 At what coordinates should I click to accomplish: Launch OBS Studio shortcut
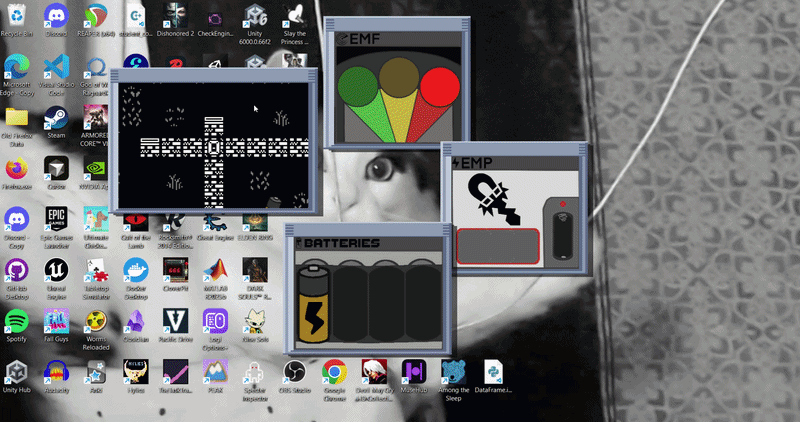(x=294, y=375)
